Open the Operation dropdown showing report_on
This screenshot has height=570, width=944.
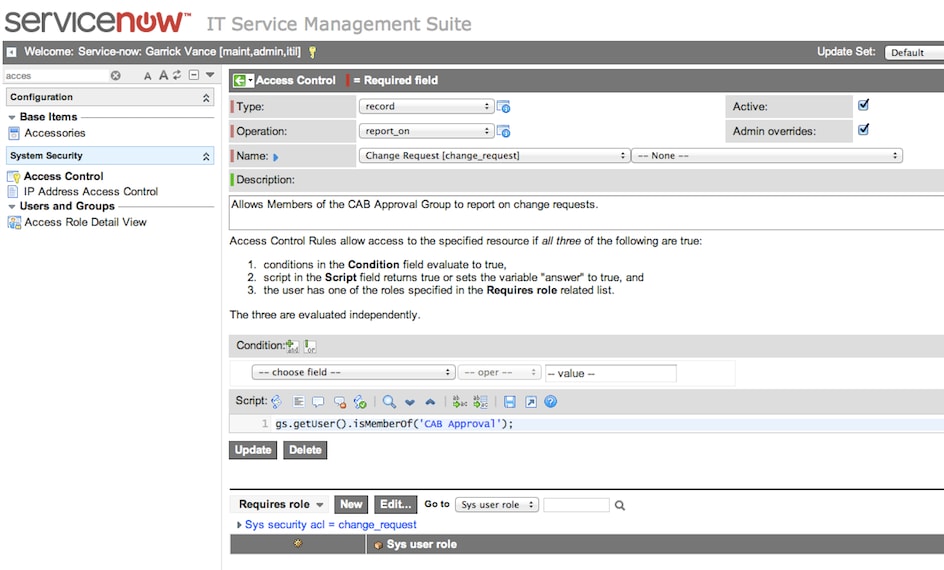[x=426, y=131]
